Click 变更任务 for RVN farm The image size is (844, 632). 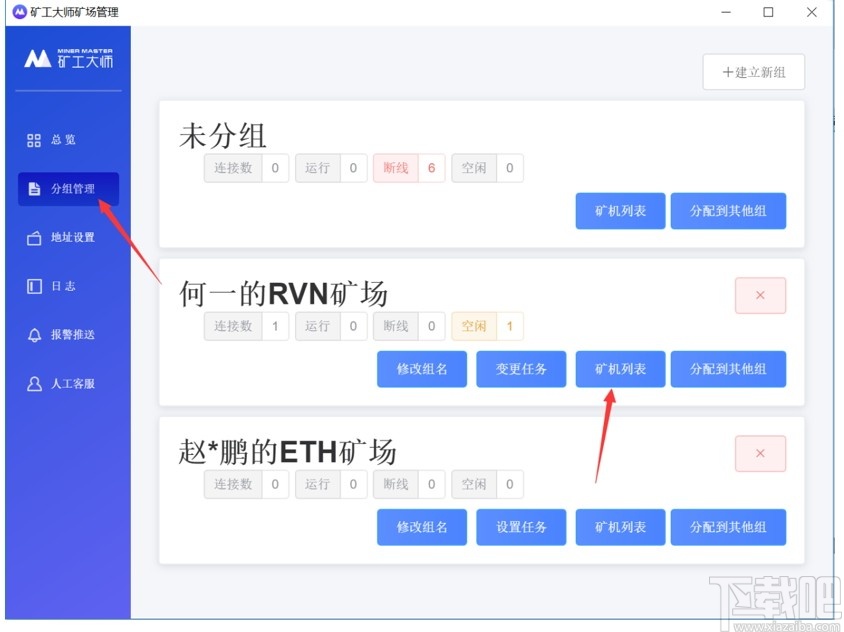pos(521,369)
